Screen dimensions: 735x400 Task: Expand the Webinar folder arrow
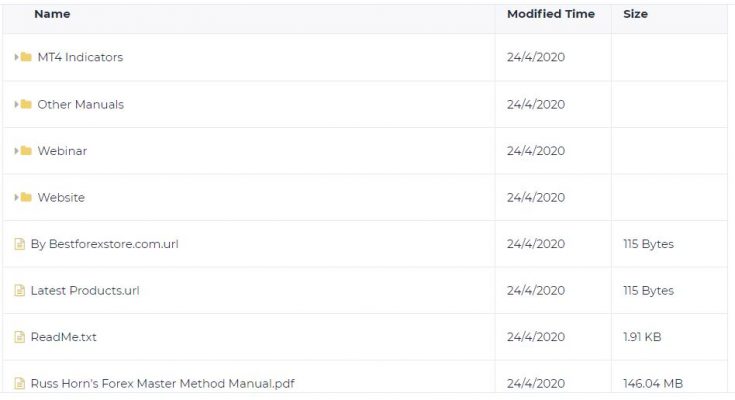(16, 151)
